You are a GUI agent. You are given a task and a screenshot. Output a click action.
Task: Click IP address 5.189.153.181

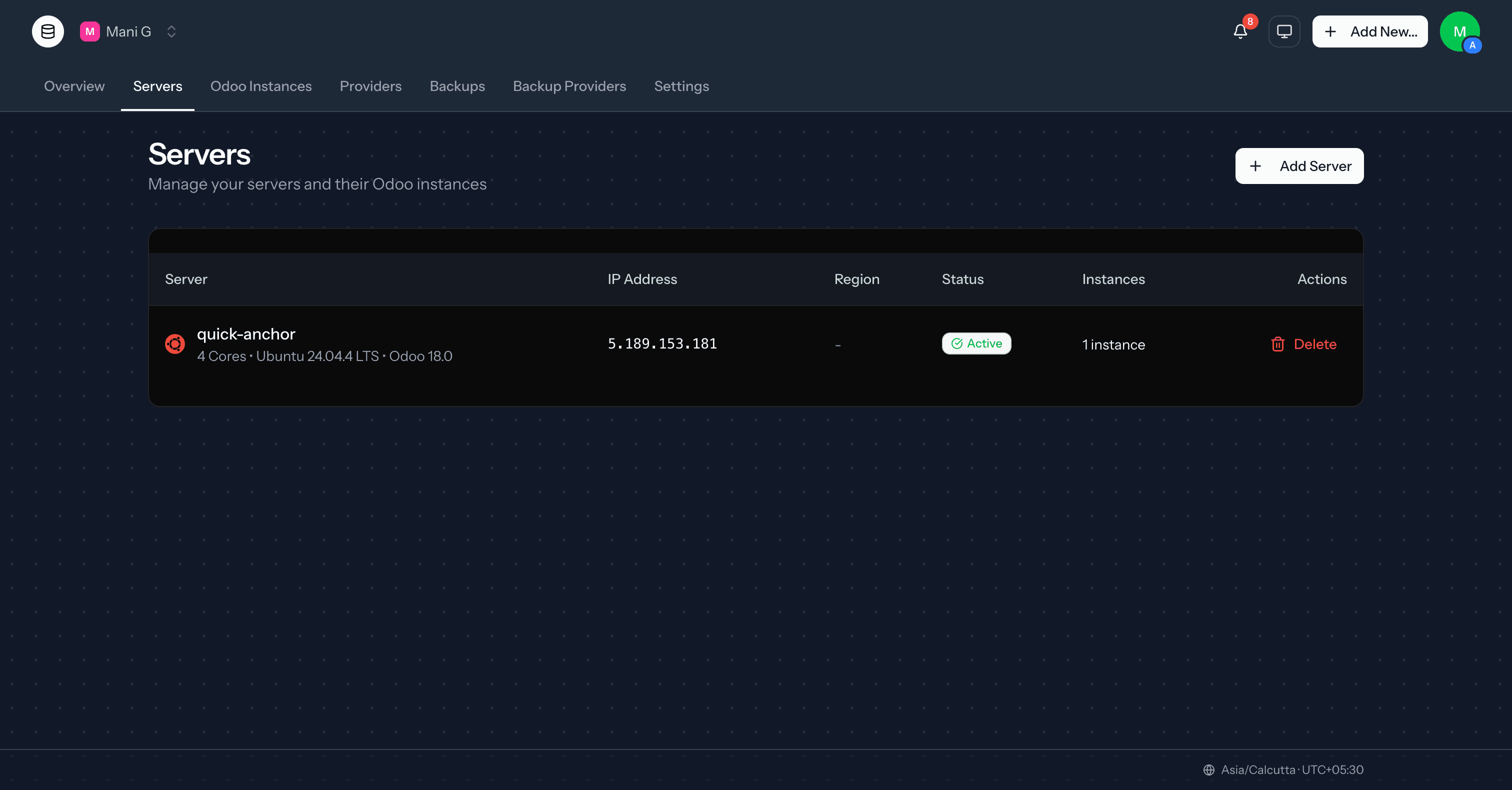click(662, 344)
